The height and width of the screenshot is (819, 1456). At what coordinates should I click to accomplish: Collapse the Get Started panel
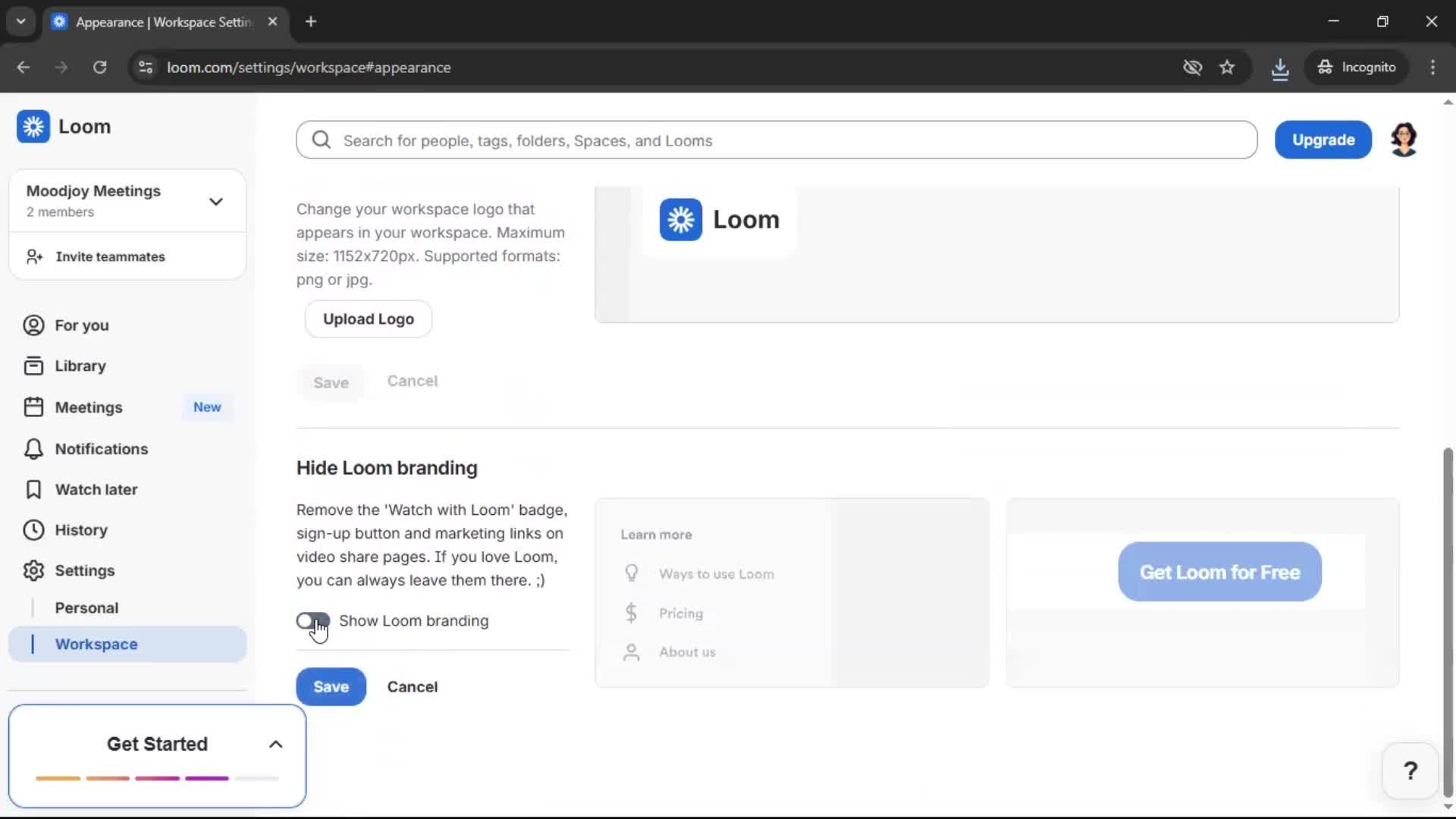(x=275, y=744)
